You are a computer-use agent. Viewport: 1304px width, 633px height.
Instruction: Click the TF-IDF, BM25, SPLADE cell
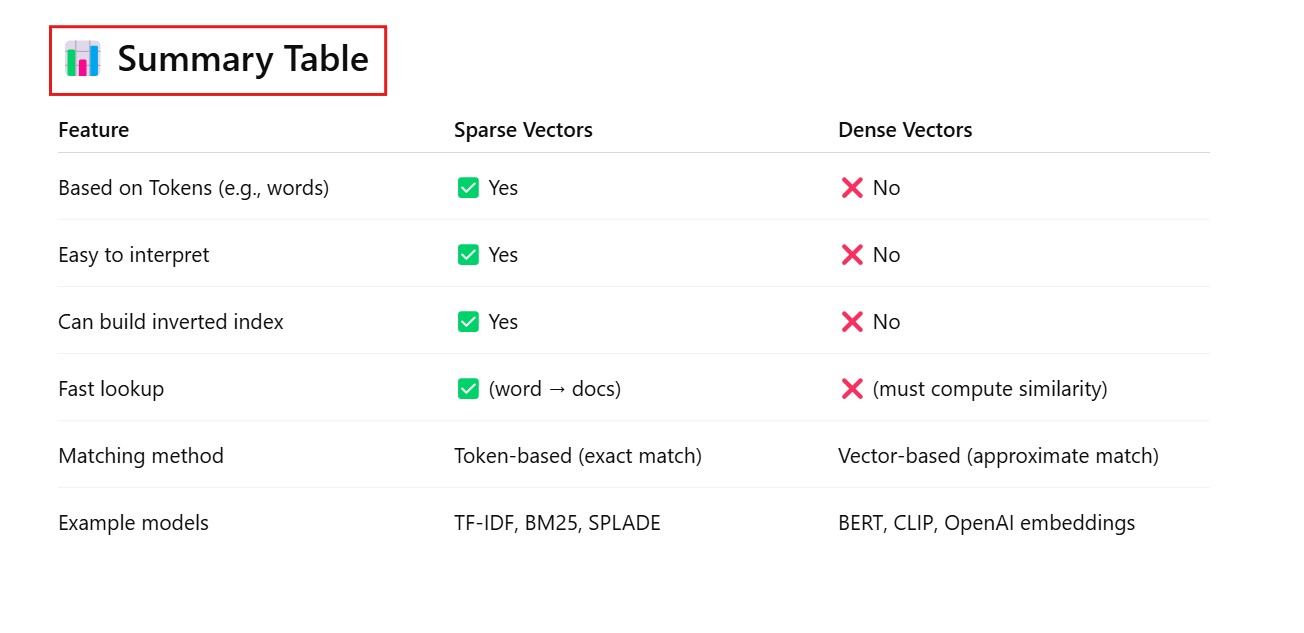click(x=557, y=523)
